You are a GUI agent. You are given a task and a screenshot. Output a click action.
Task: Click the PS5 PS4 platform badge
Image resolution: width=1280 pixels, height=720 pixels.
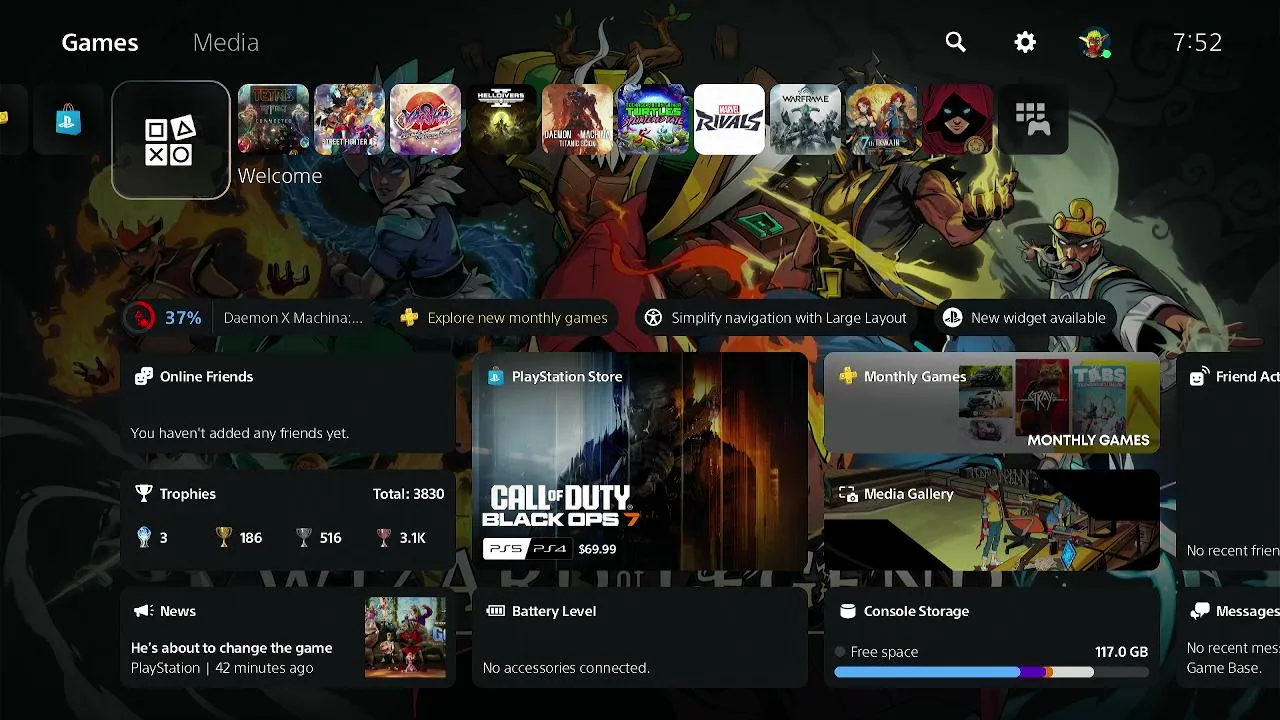point(527,549)
